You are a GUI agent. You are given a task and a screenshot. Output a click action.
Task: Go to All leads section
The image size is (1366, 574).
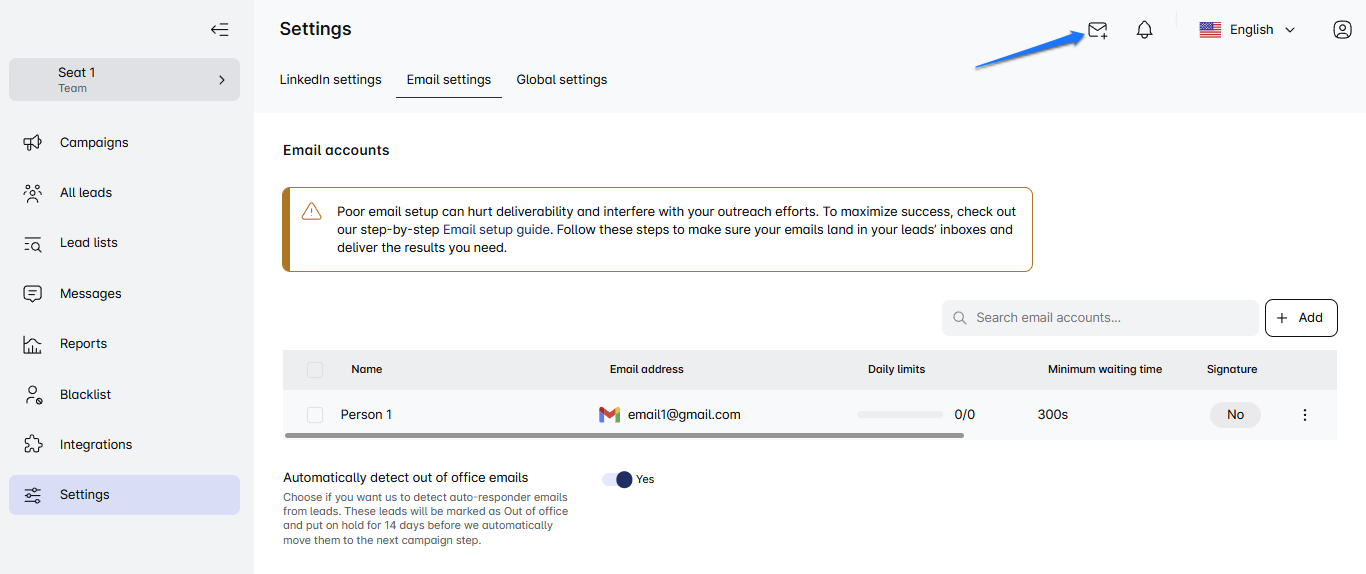[86, 193]
